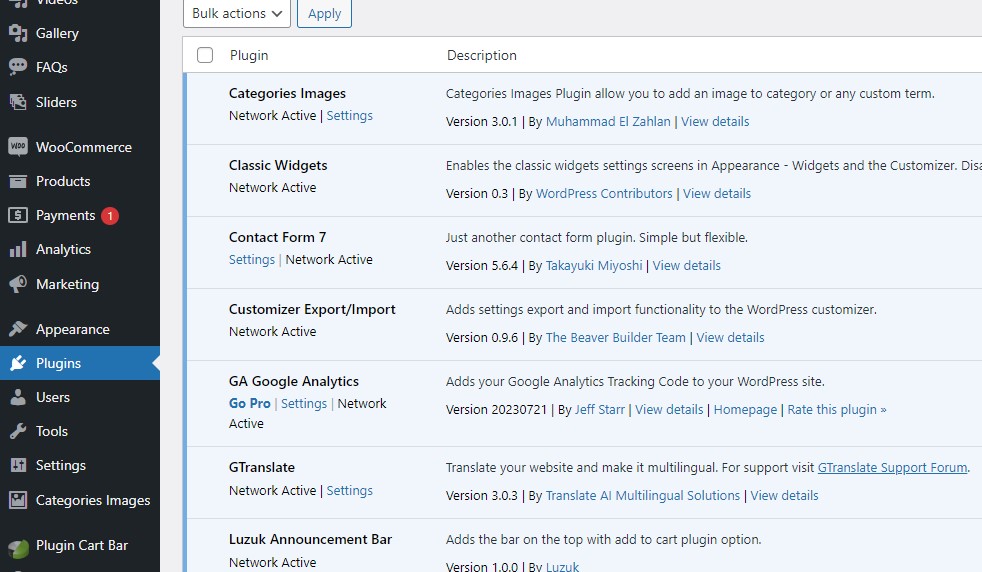Click the Users person icon
Image resolution: width=982 pixels, height=572 pixels.
(x=18, y=397)
